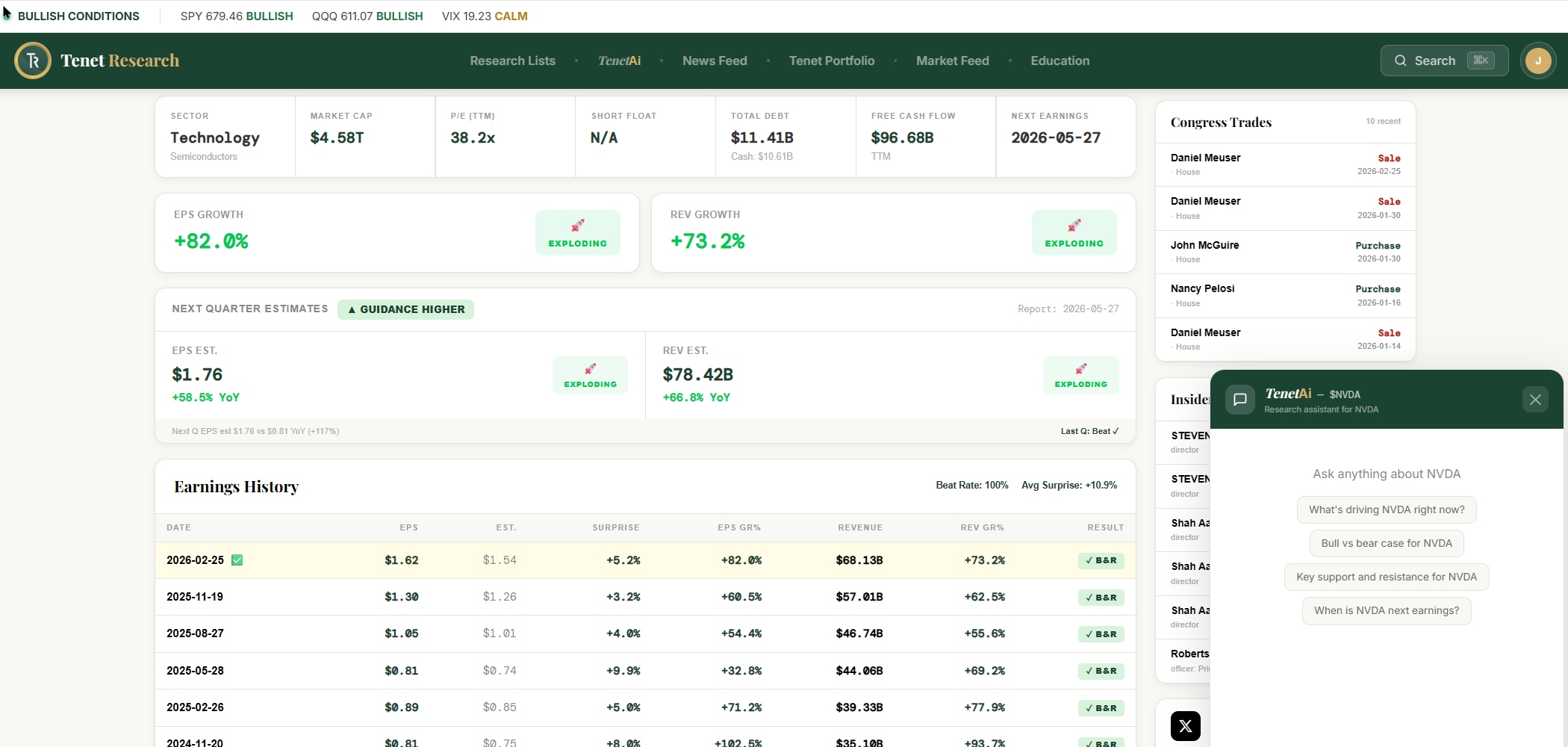Click the REV GR% column header
This screenshot has height=747, width=1568.
point(982,527)
